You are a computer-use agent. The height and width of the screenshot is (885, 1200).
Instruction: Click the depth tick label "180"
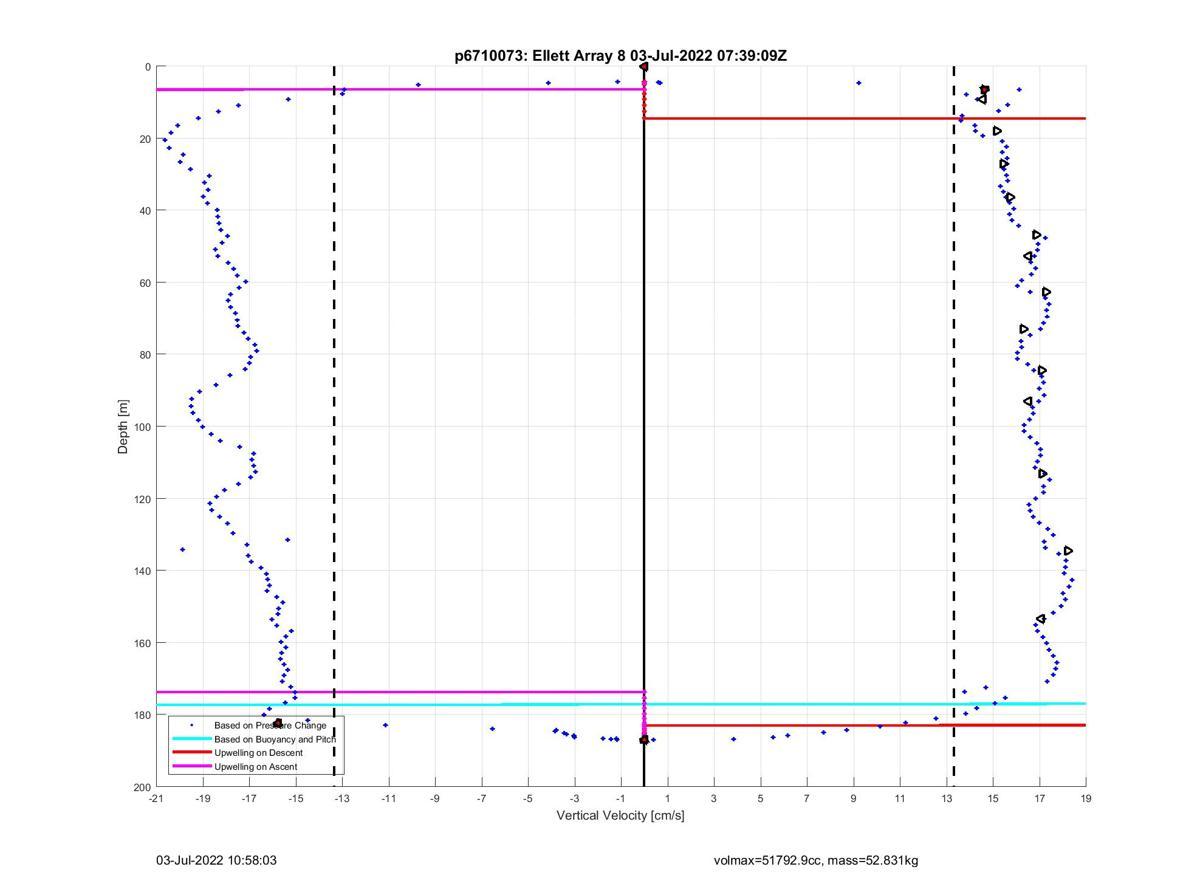point(142,715)
